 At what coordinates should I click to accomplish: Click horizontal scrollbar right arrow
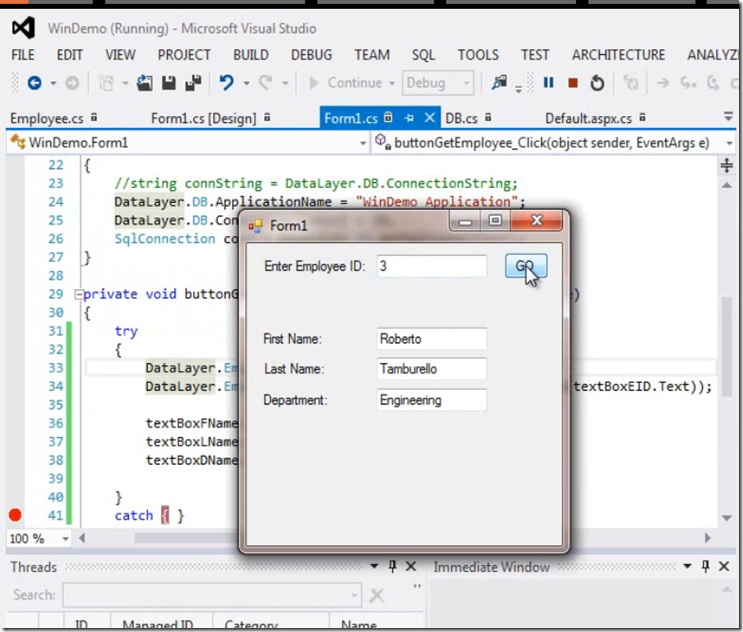707,538
